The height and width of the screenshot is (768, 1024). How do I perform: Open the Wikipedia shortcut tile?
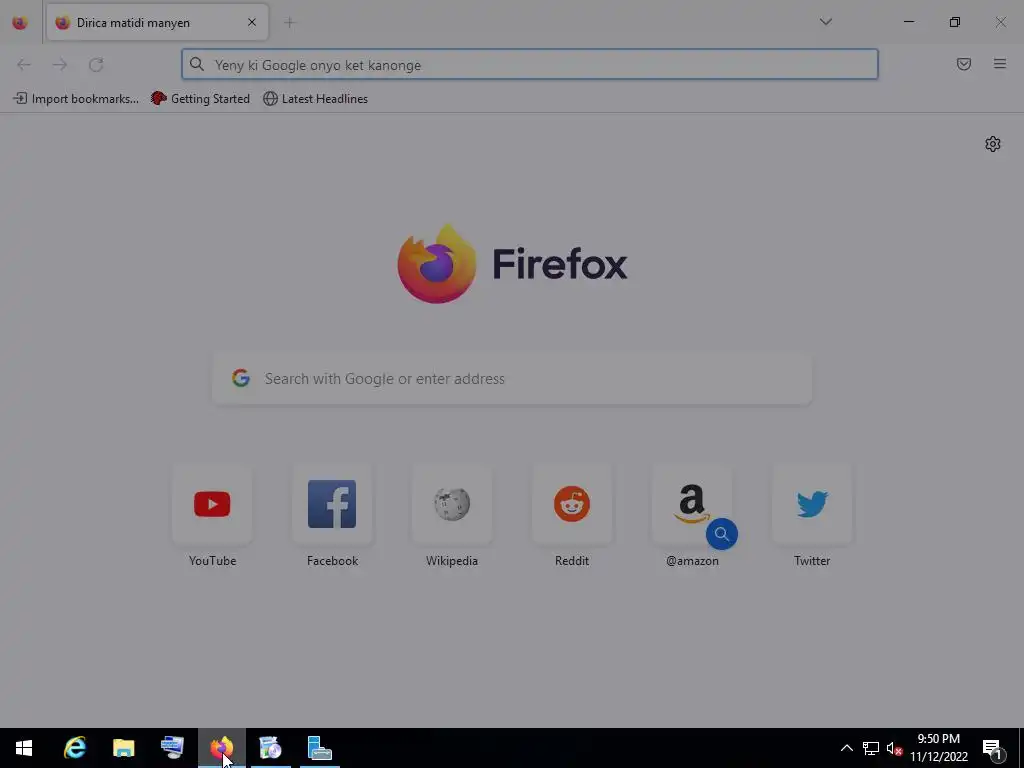click(452, 504)
